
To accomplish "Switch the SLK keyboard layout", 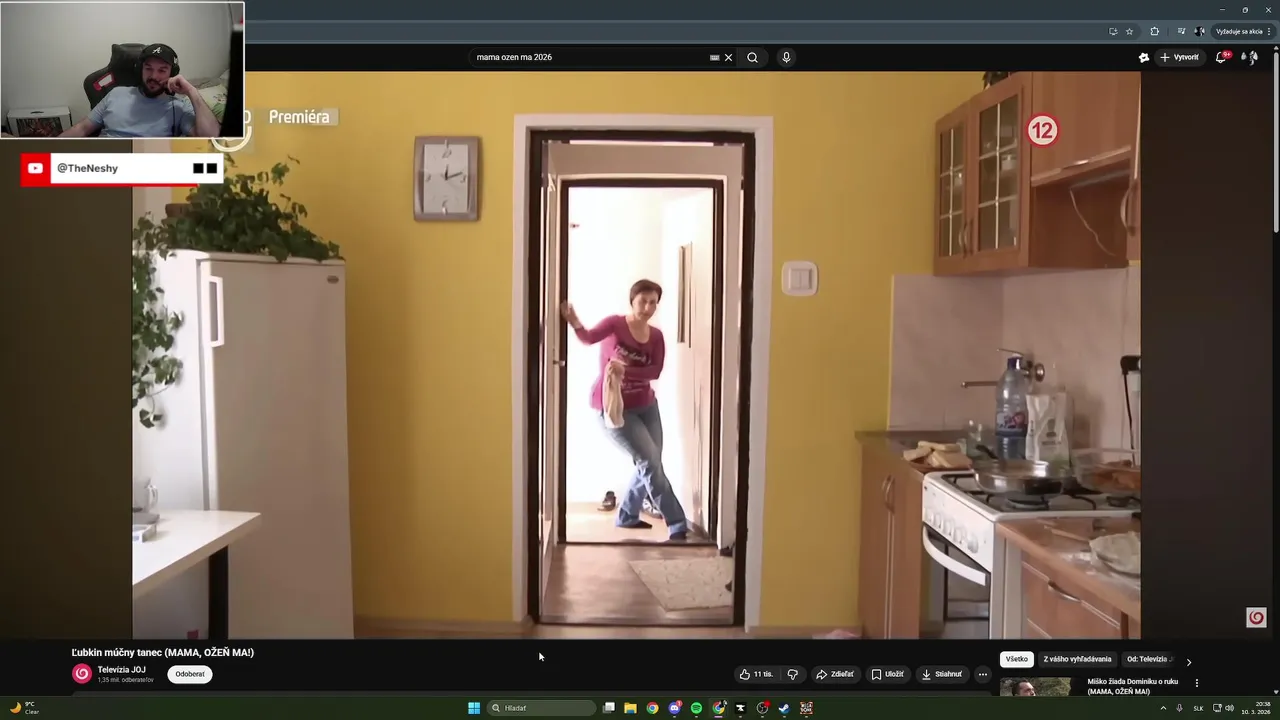I will pos(1198,708).
